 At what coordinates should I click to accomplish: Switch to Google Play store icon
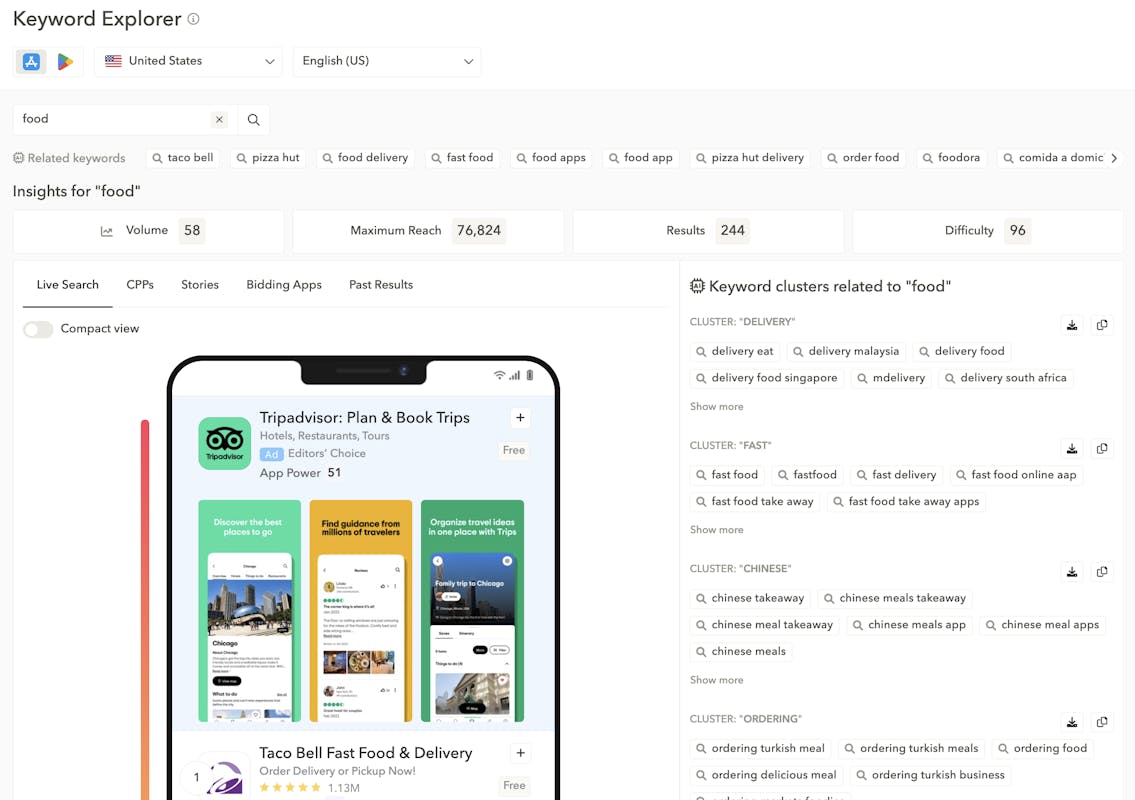[65, 62]
